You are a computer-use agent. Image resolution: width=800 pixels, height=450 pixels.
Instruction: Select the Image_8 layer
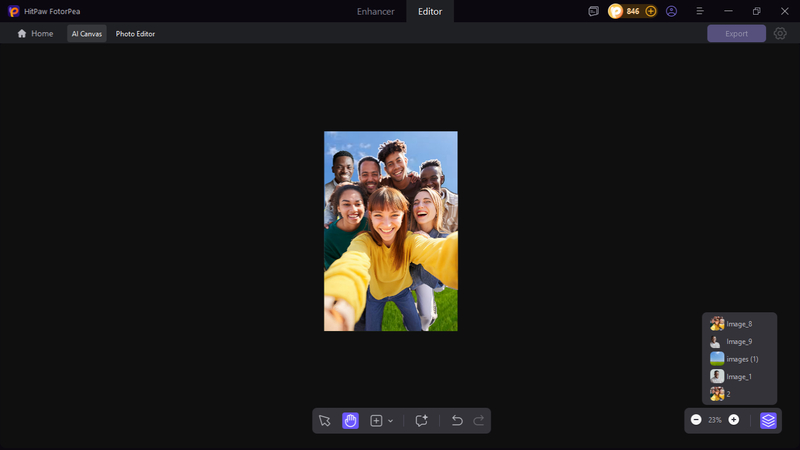coord(739,323)
